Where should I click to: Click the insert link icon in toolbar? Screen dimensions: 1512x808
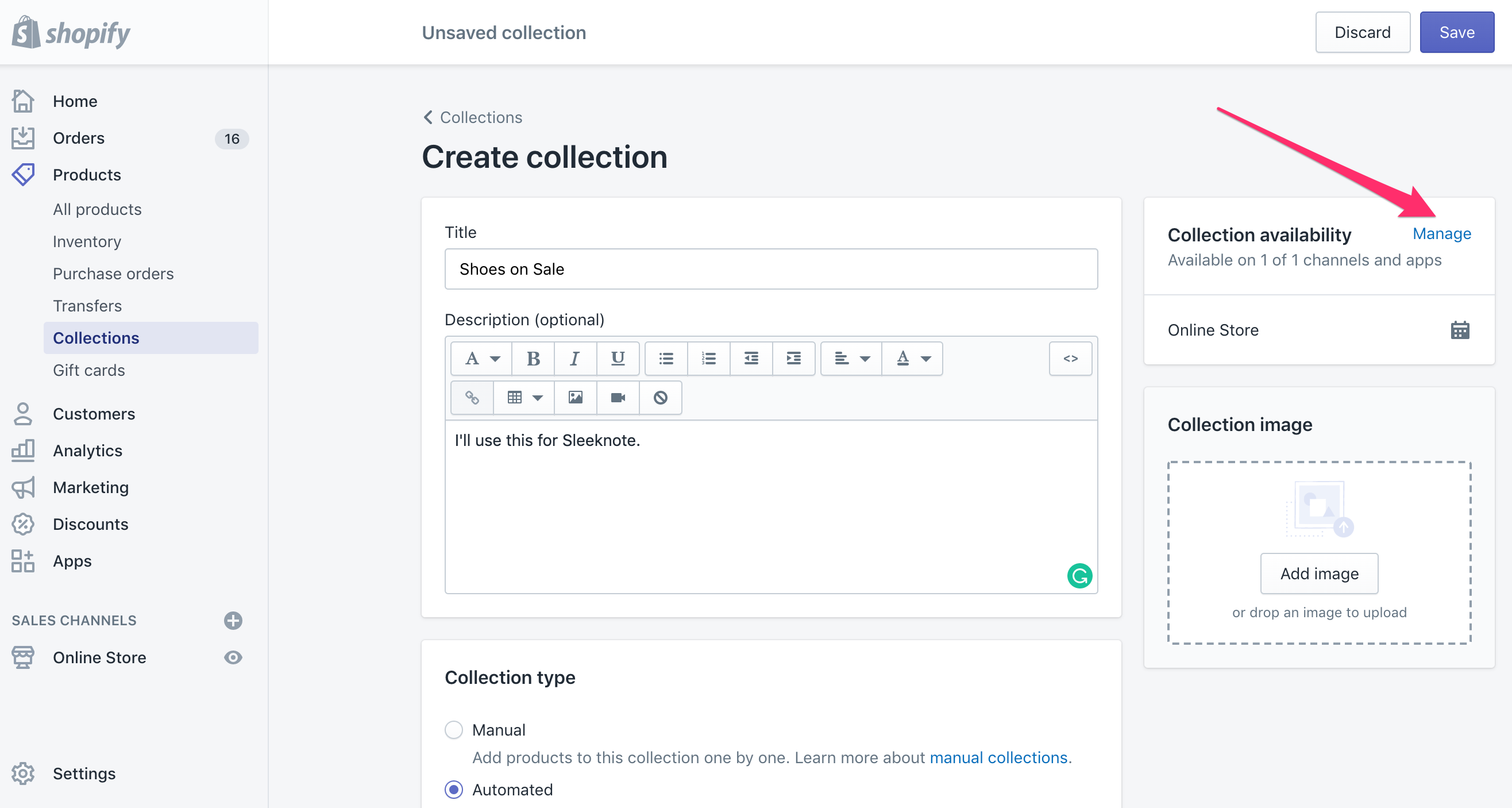(470, 397)
